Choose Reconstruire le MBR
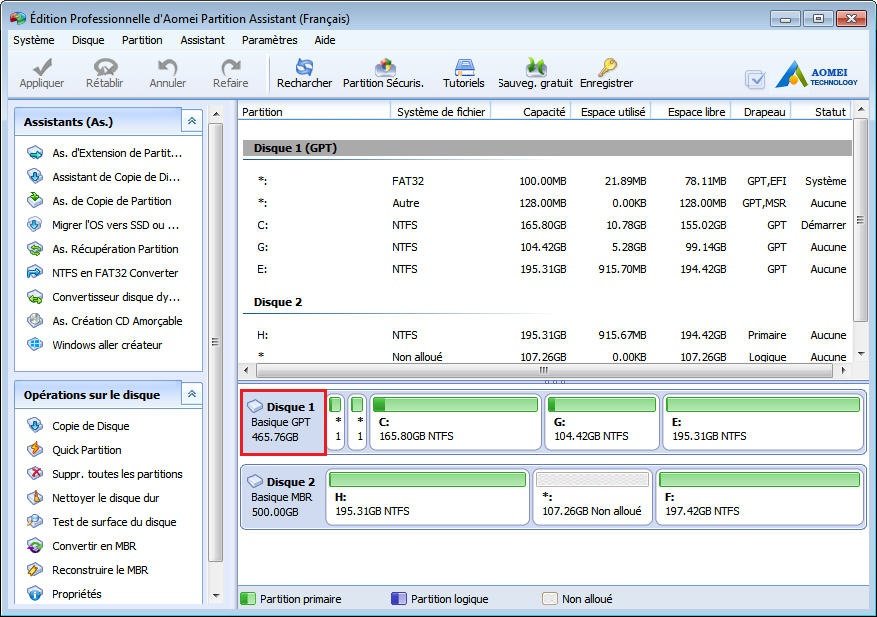The image size is (877, 617). pos(87,570)
